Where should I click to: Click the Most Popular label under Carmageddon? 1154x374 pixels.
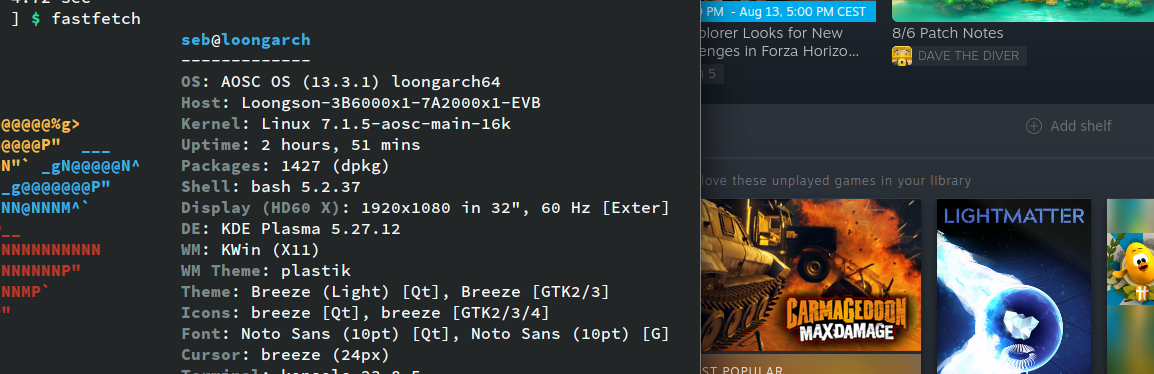click(743, 369)
